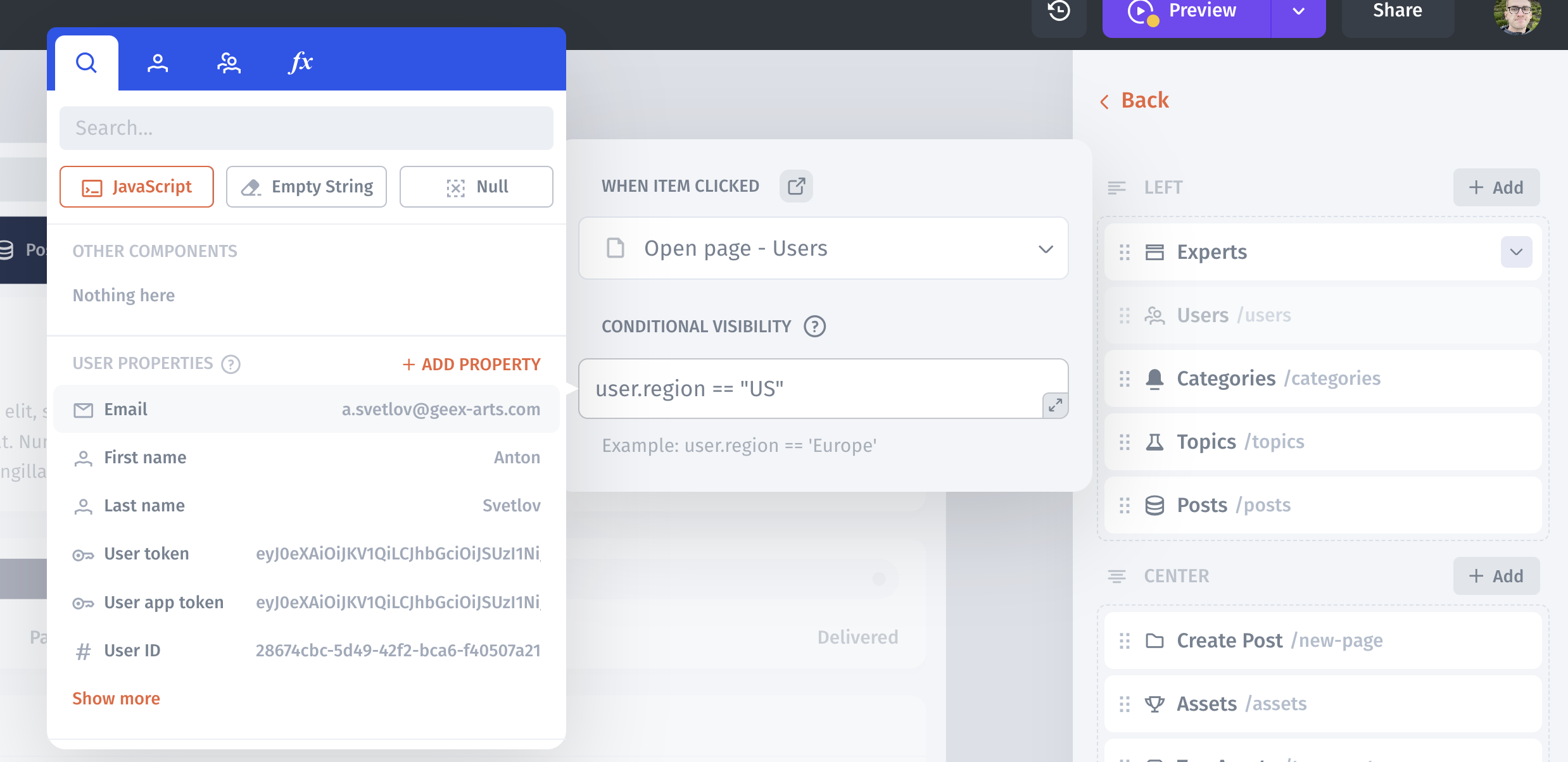The image size is (1568, 762).
Task: Click Add Property link
Action: click(x=471, y=365)
